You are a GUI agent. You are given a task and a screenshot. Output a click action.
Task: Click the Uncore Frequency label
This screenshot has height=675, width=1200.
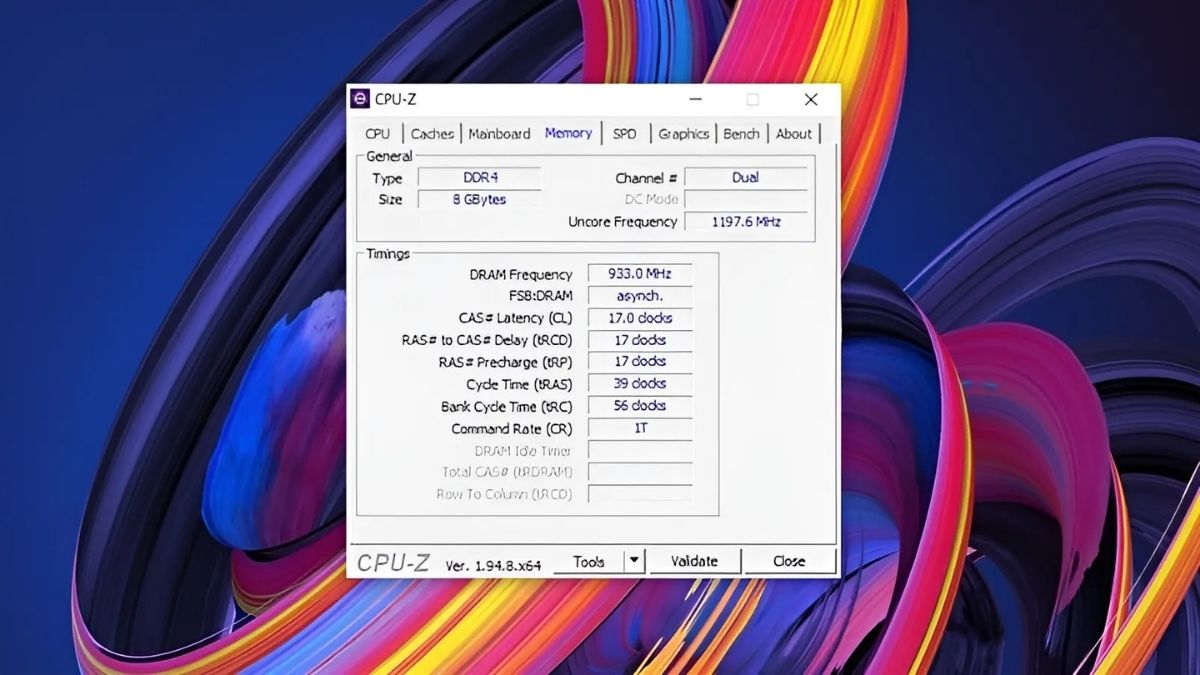[623, 222]
